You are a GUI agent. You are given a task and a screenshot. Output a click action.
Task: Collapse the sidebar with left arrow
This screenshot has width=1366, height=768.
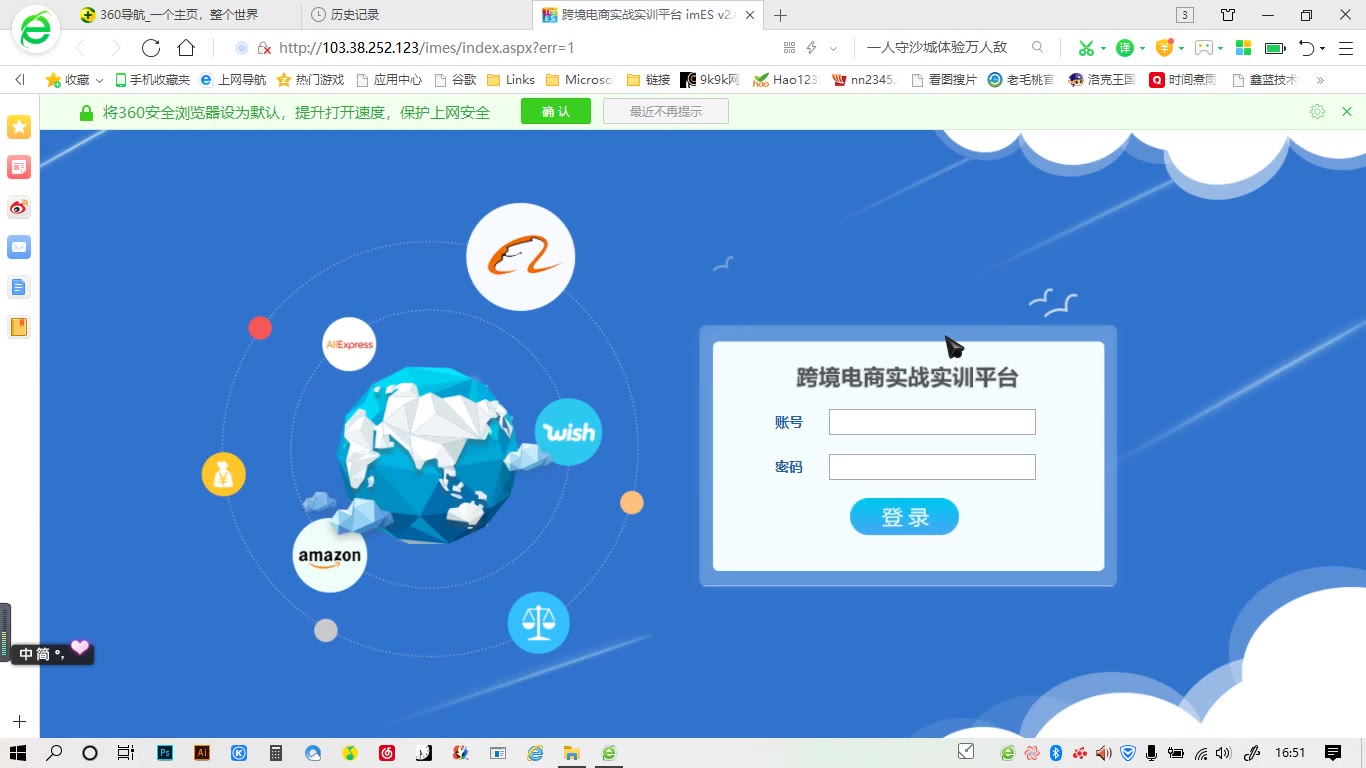coord(20,80)
